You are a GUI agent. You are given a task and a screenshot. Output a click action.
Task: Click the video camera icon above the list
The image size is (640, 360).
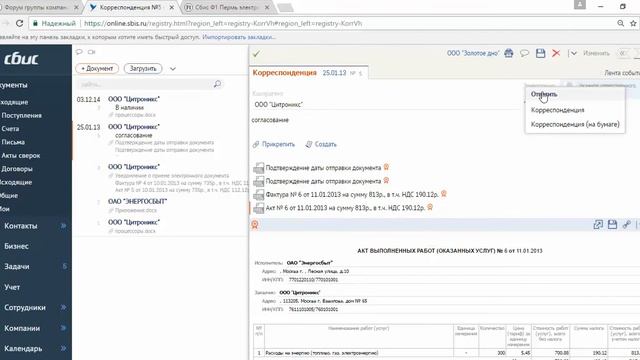click(x=91, y=52)
